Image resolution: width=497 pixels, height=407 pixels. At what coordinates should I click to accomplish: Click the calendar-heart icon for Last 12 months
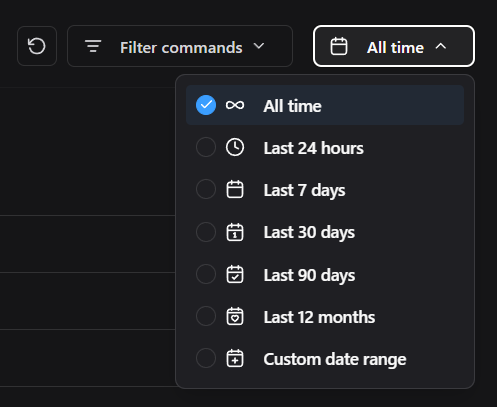pos(235,316)
